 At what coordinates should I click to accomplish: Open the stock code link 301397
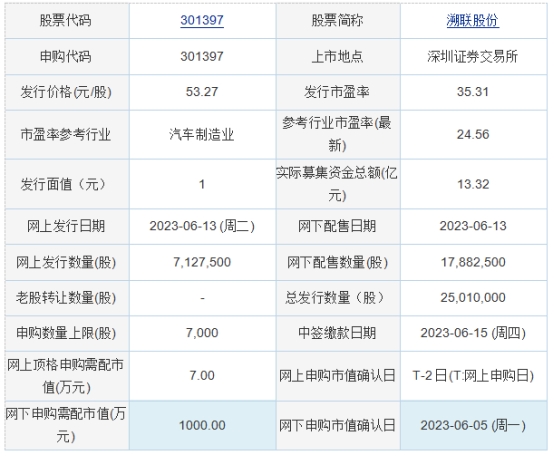(202, 20)
